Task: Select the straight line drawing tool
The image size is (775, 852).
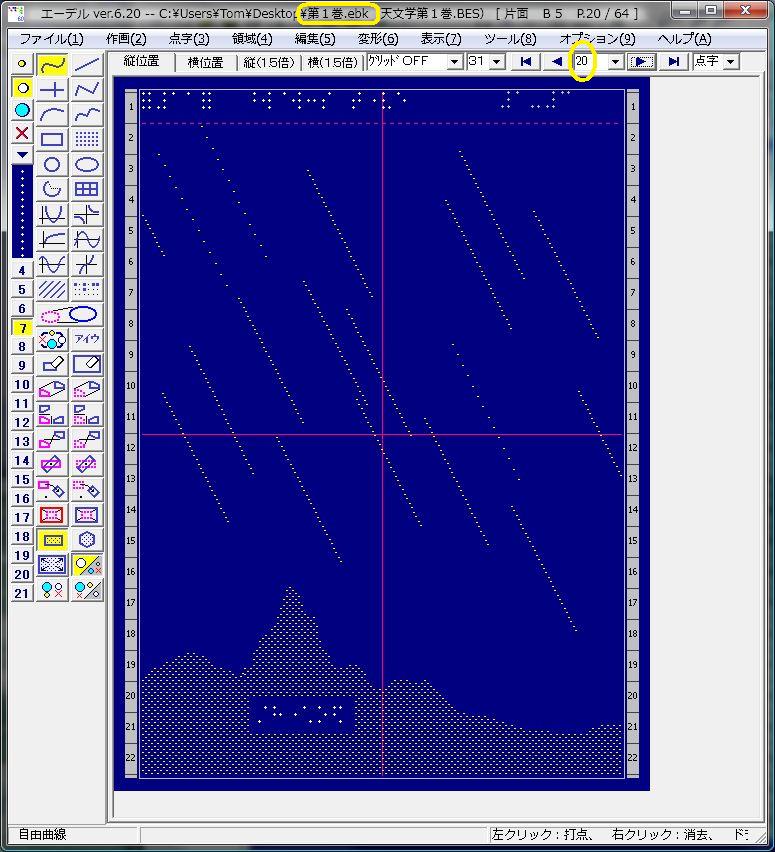Action: tap(87, 65)
